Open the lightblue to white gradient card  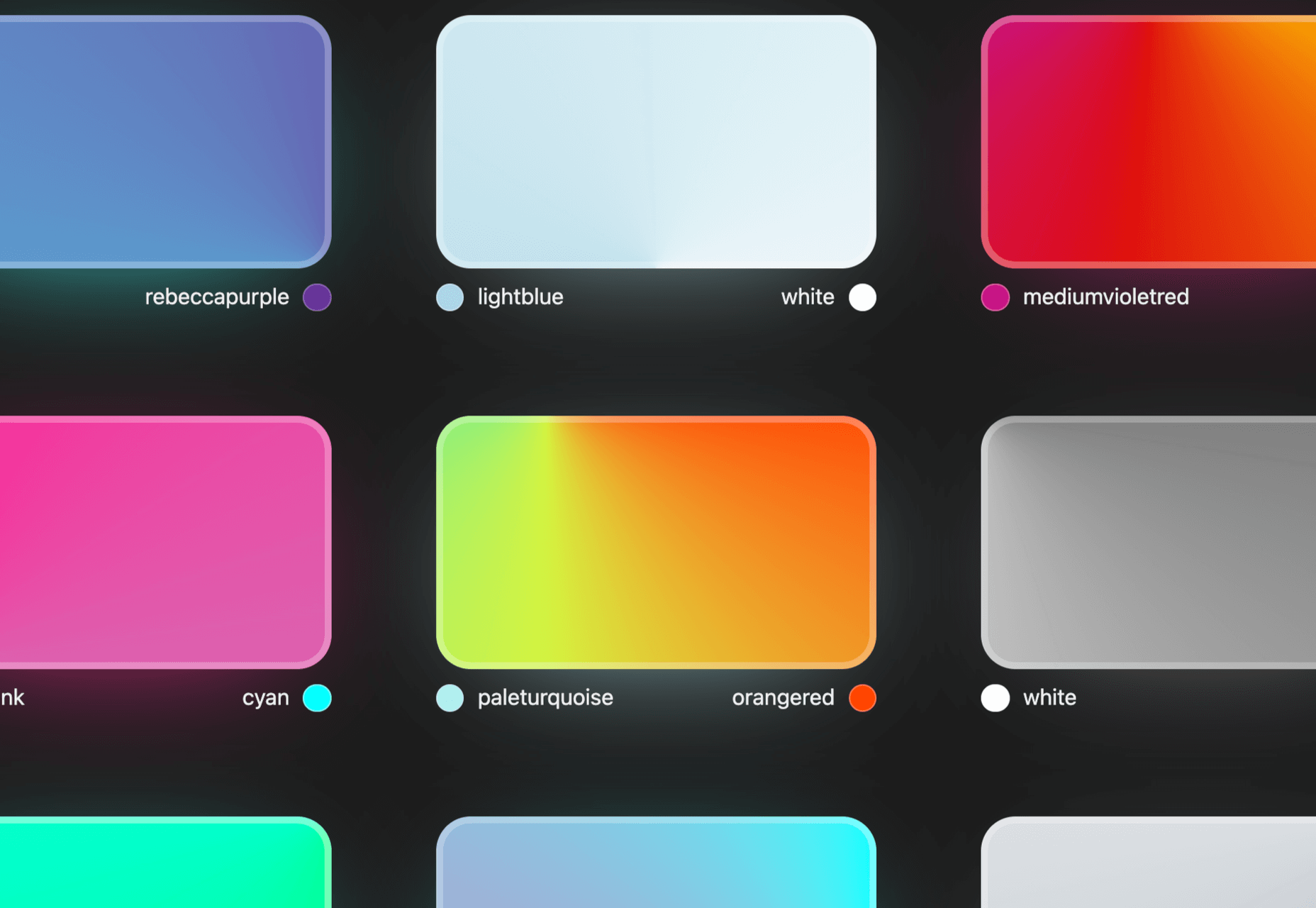(656, 142)
